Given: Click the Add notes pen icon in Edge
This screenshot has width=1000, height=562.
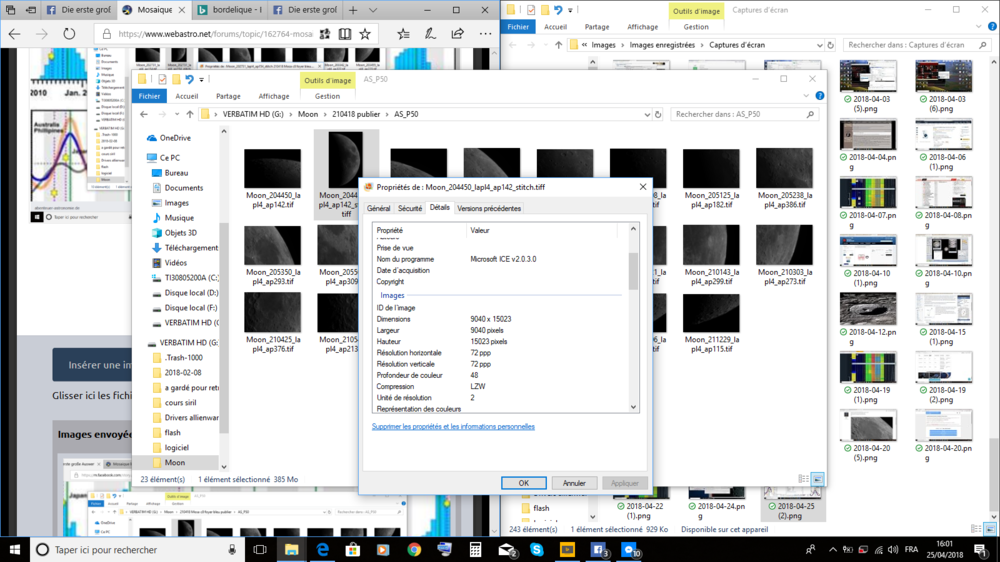Looking at the screenshot, I should (x=430, y=34).
